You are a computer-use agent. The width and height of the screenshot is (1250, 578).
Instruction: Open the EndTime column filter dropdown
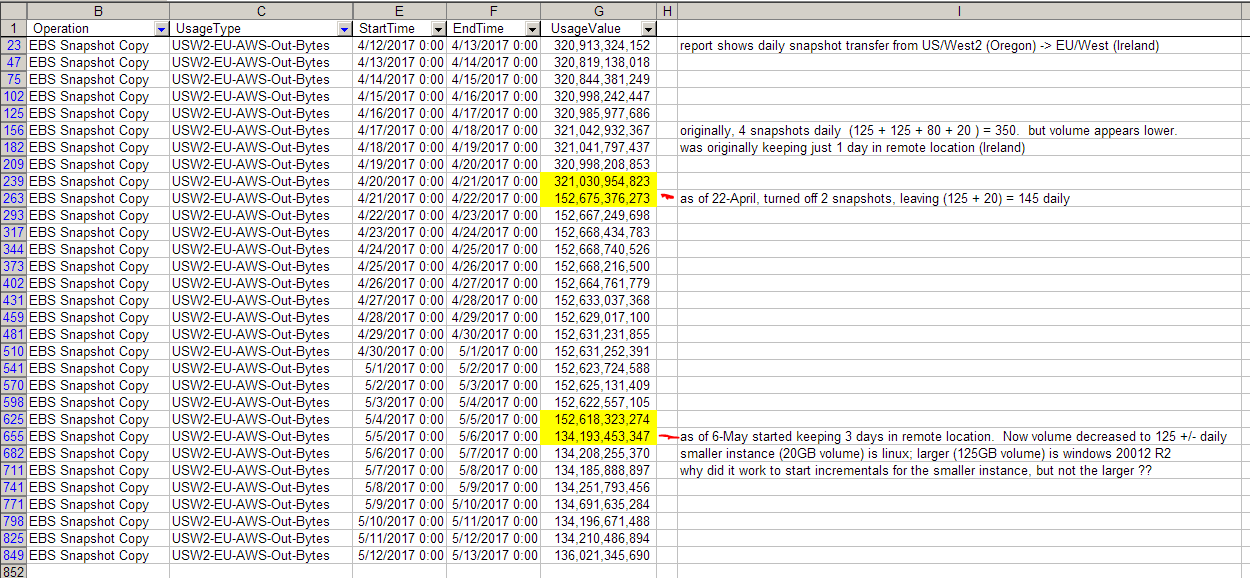531,28
